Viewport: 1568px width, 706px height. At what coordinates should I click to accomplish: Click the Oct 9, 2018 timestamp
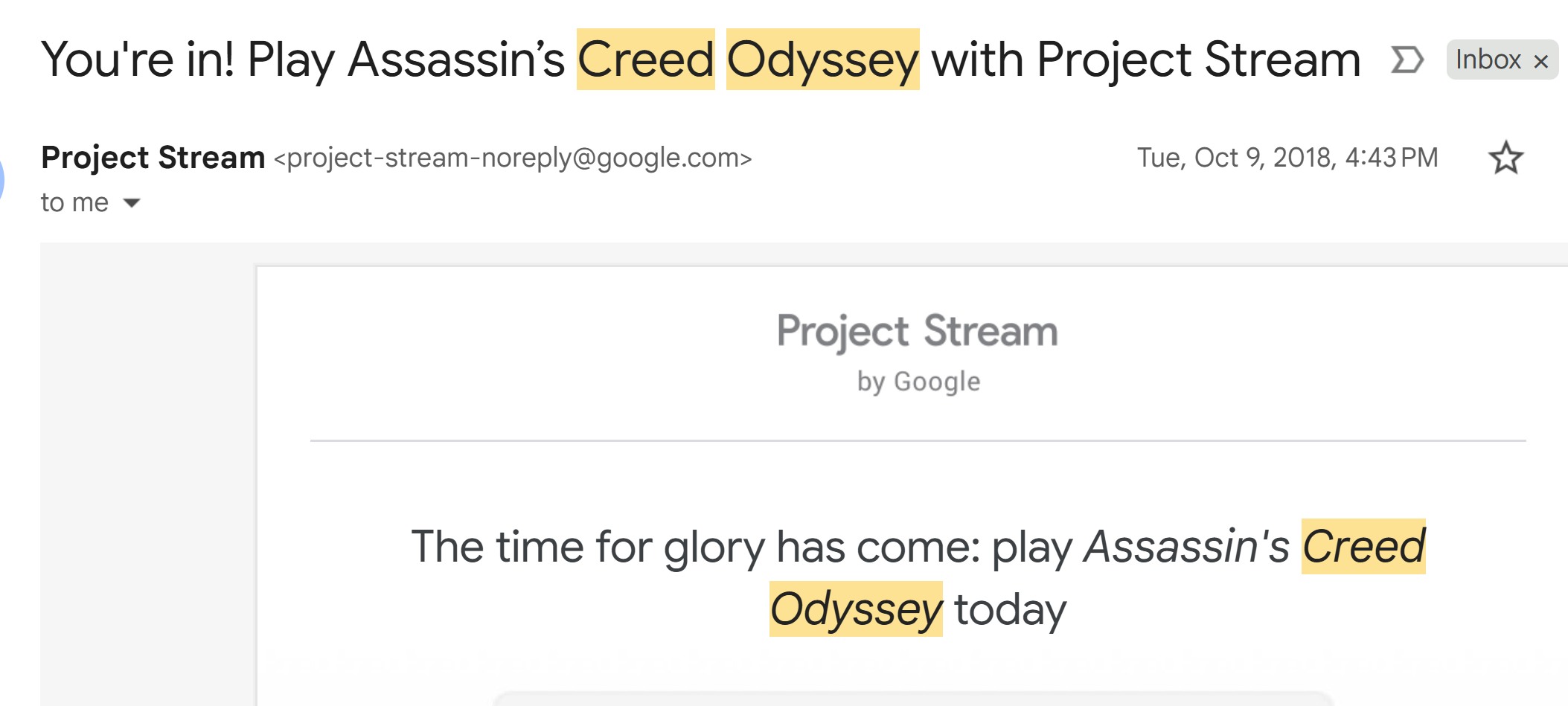[x=1287, y=158]
